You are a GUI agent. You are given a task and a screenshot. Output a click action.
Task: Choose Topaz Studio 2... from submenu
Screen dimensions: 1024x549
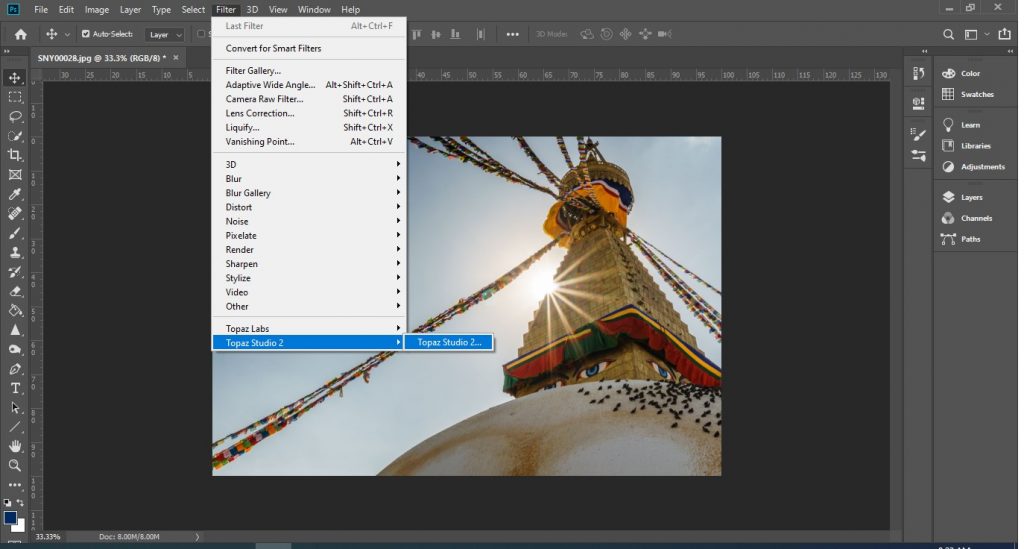point(449,342)
